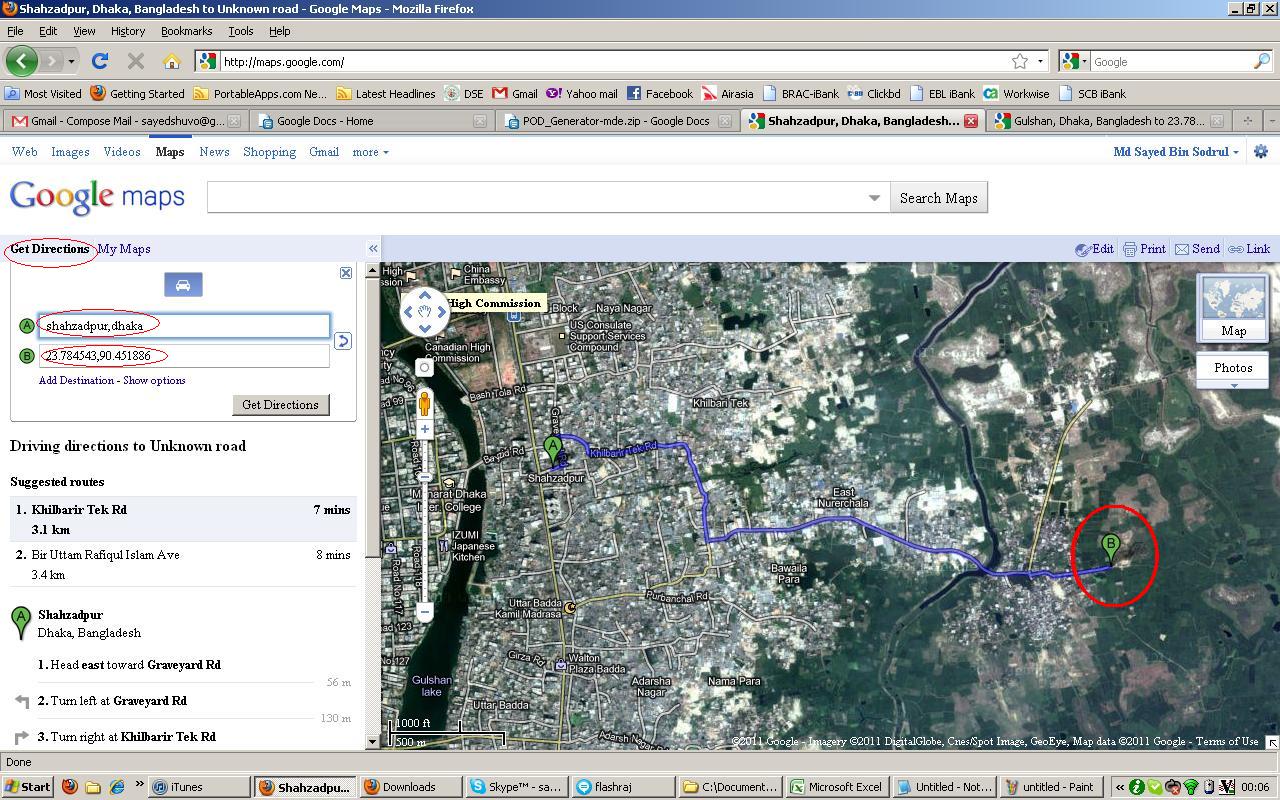Click the Search Maps button

pos(938,198)
